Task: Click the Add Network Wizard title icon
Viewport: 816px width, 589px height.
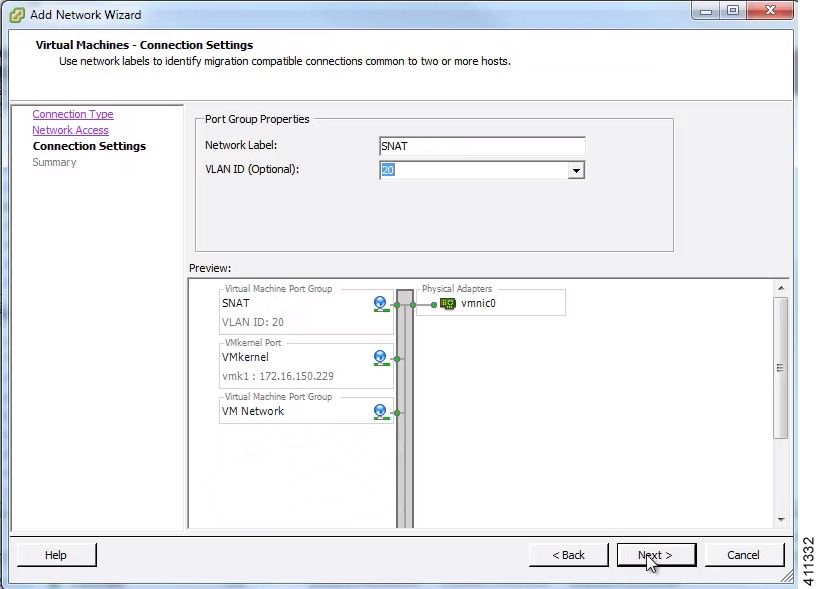Action: click(x=17, y=15)
